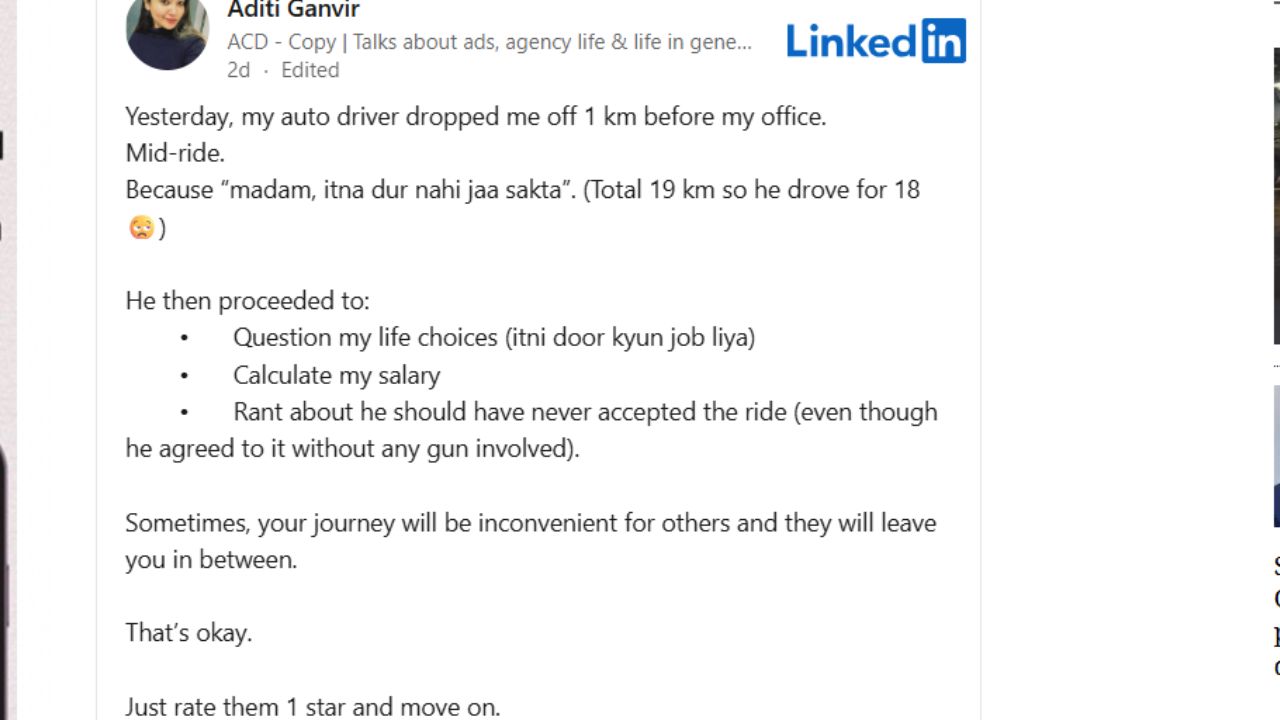Click "Just rate them 1 star" line
1280x720 pixels.
click(312, 707)
